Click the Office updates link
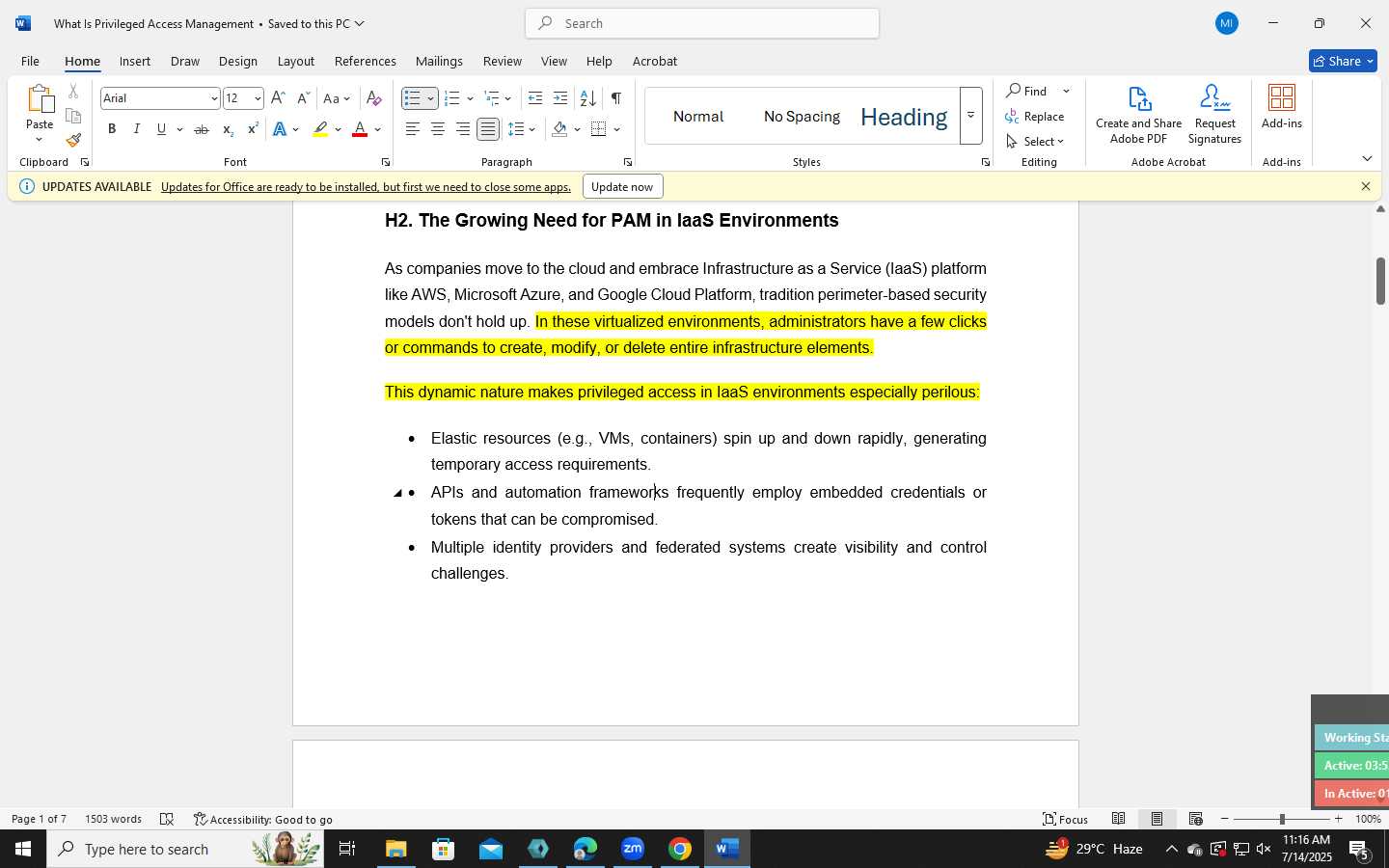This screenshot has width=1389, height=868. coord(366,187)
